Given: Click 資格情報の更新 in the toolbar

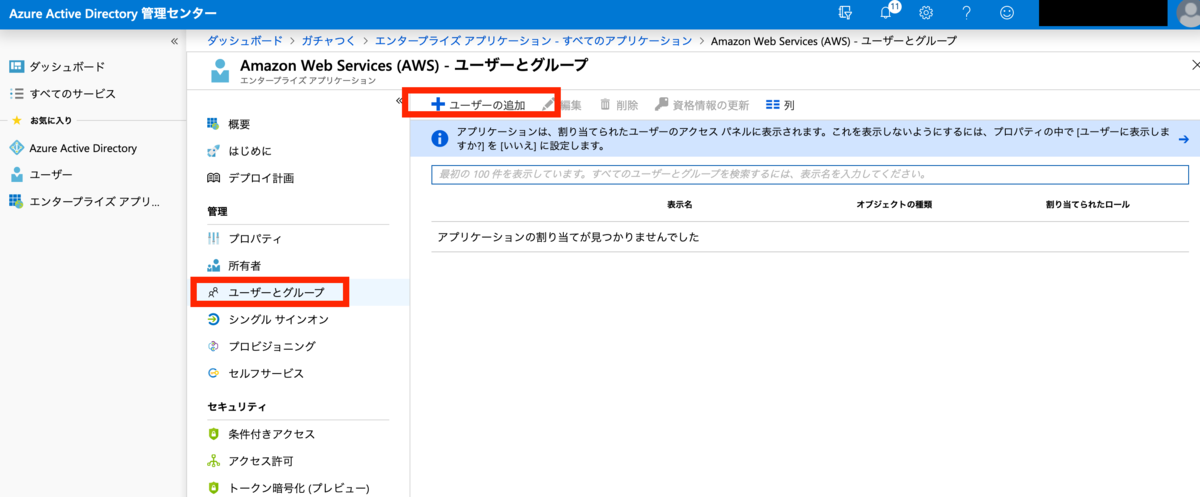Looking at the screenshot, I should coord(701,104).
